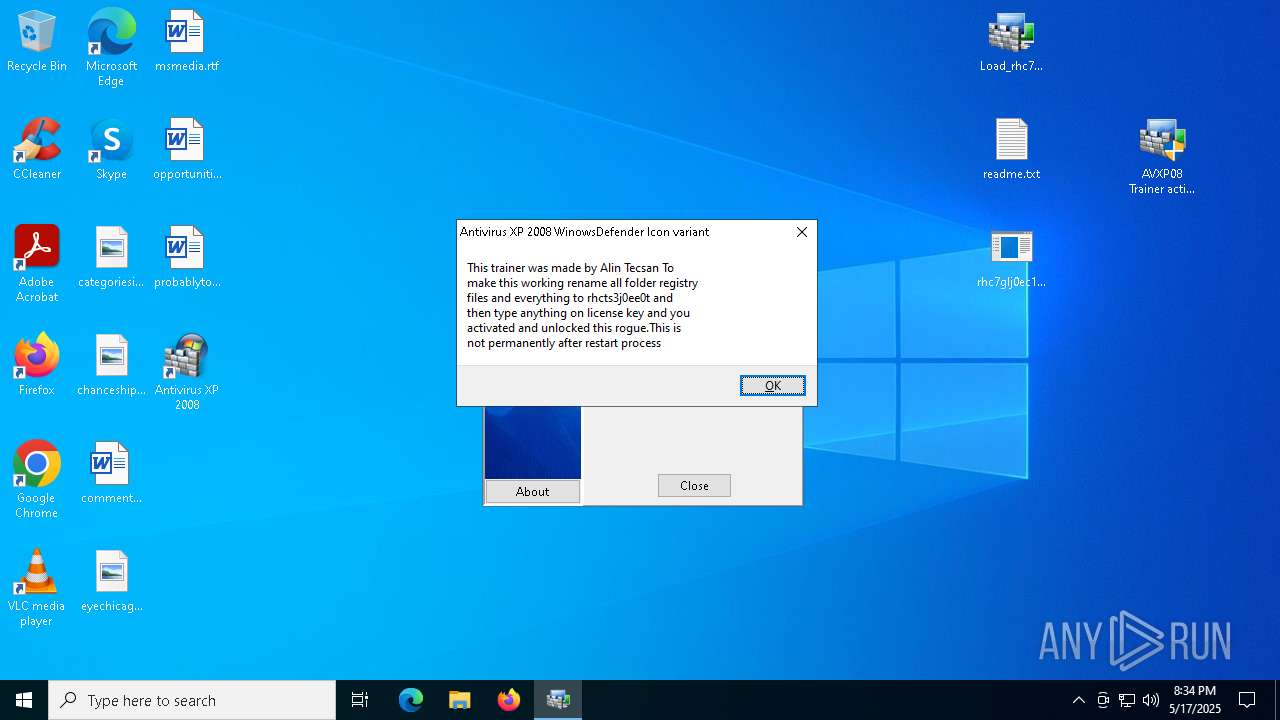Click the taskbar search box
Viewport: 1280px width, 720px height.
192,700
